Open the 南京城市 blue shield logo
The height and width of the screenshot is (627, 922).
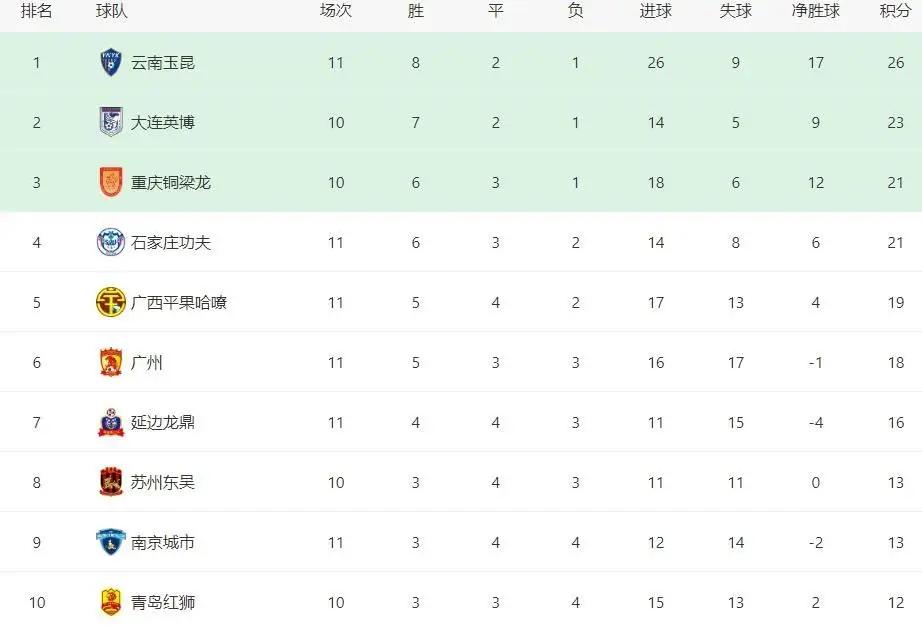click(x=111, y=542)
